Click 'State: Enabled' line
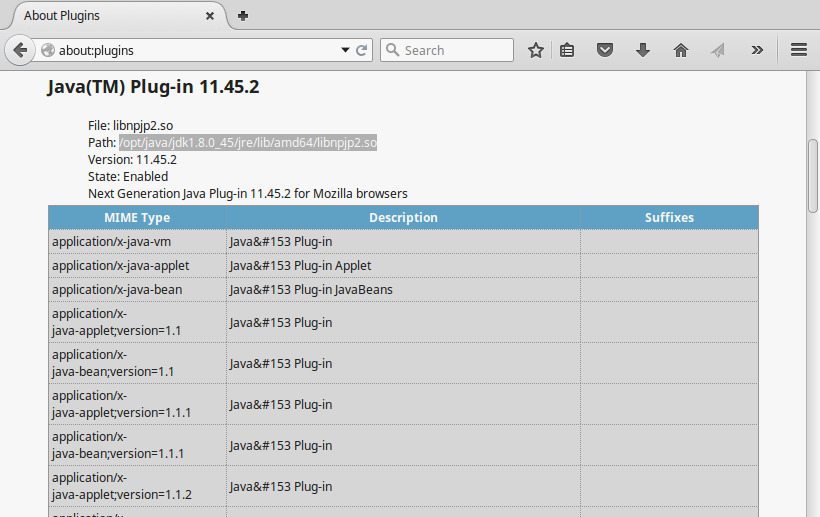This screenshot has height=517, width=820. 128,177
